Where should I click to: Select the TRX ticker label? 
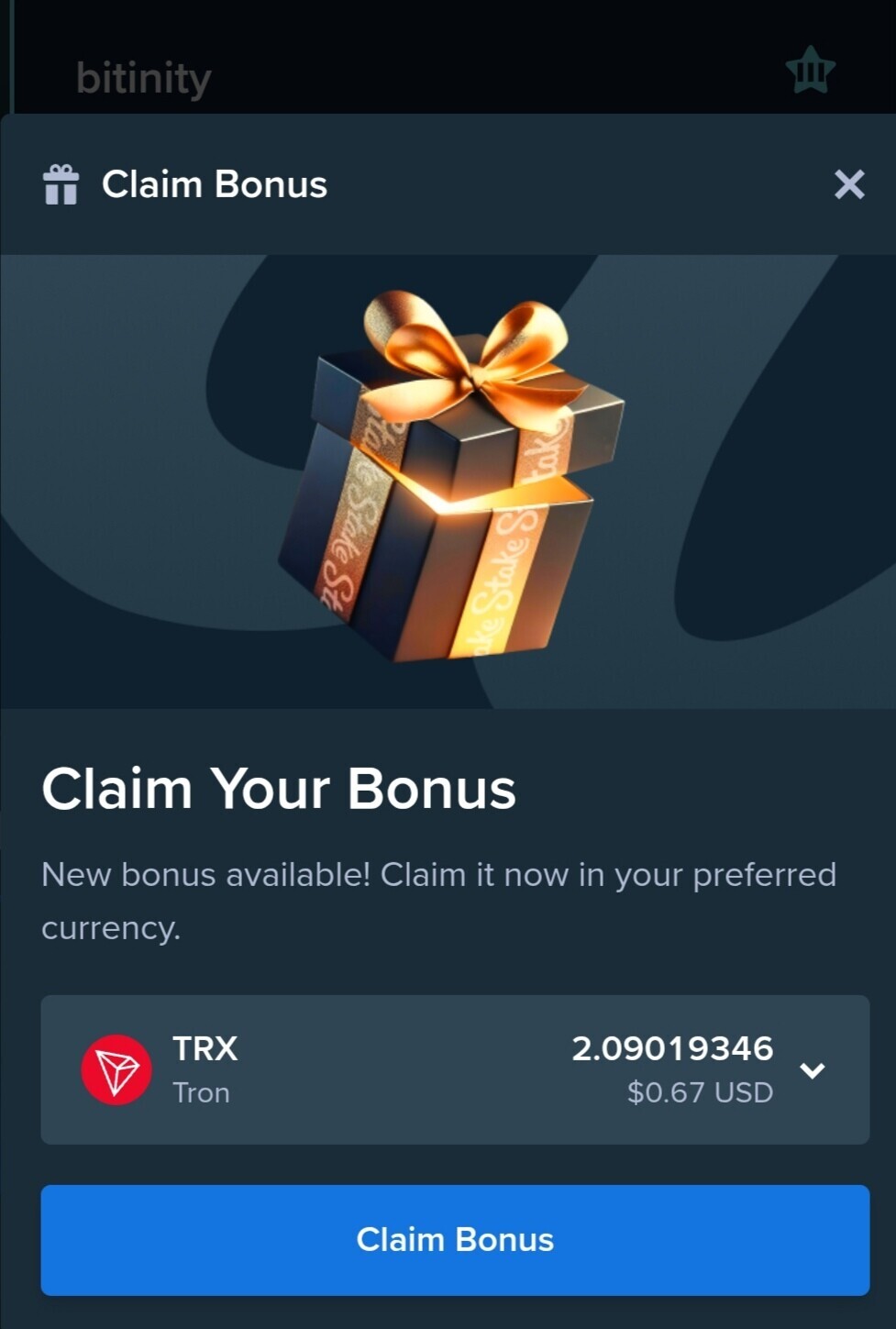(205, 1048)
